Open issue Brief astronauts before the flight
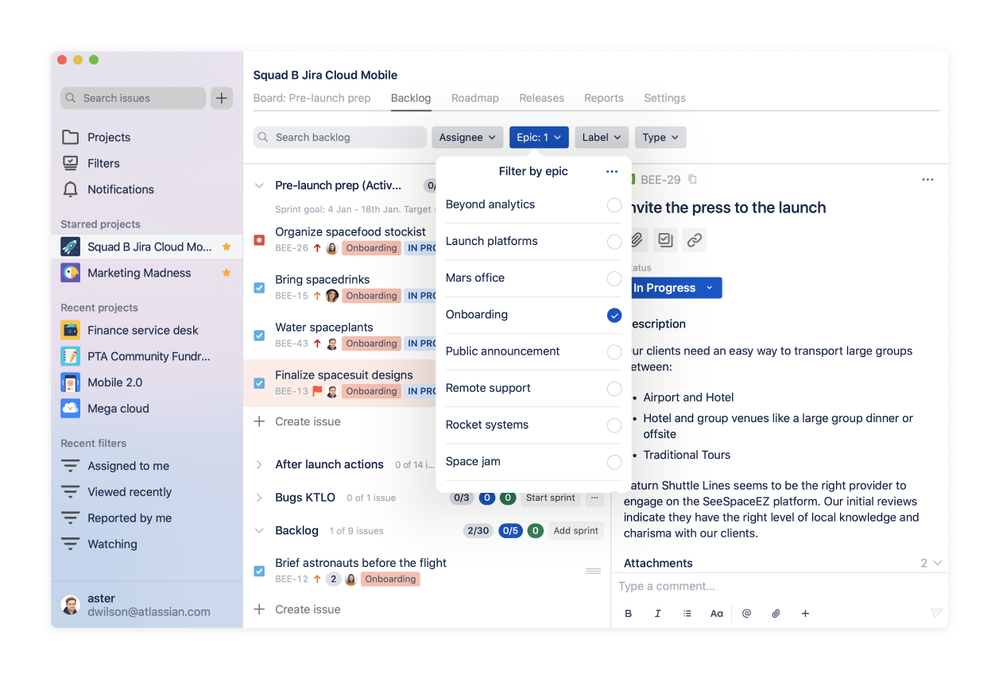This screenshot has width=999, height=679. (x=361, y=563)
